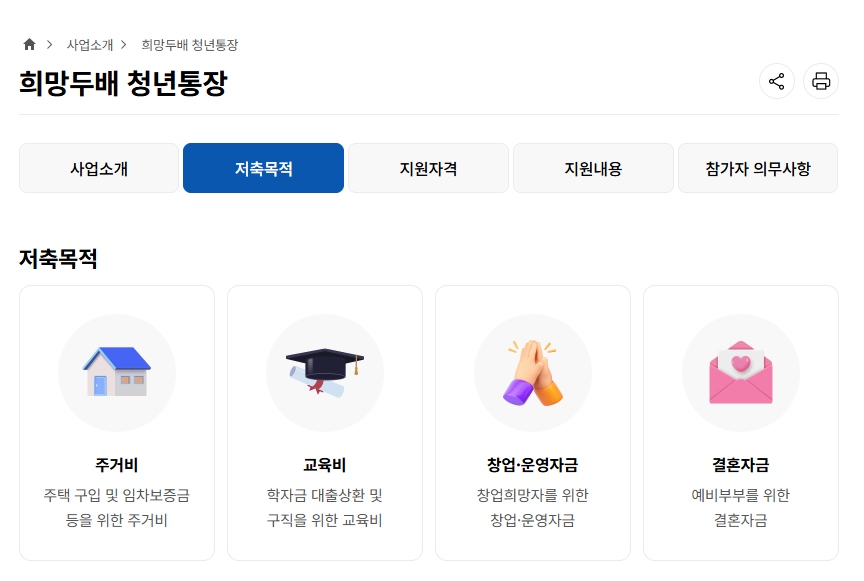Click the 주거비 card title

[x=116, y=464]
